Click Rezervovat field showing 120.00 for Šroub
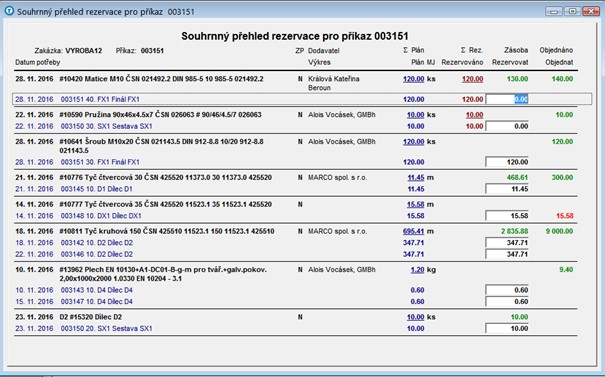 [507, 162]
